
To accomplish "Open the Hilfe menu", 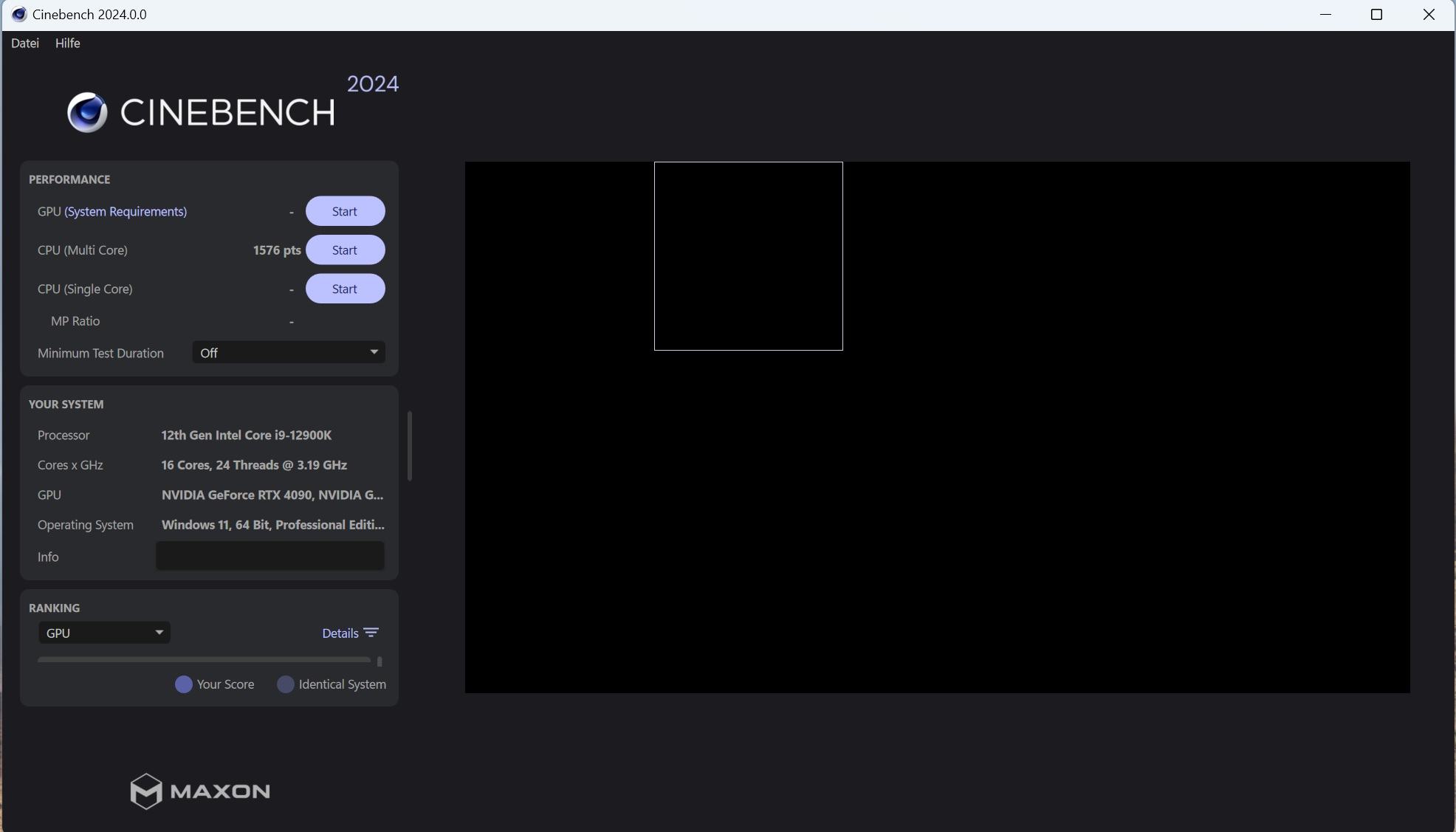I will point(68,44).
